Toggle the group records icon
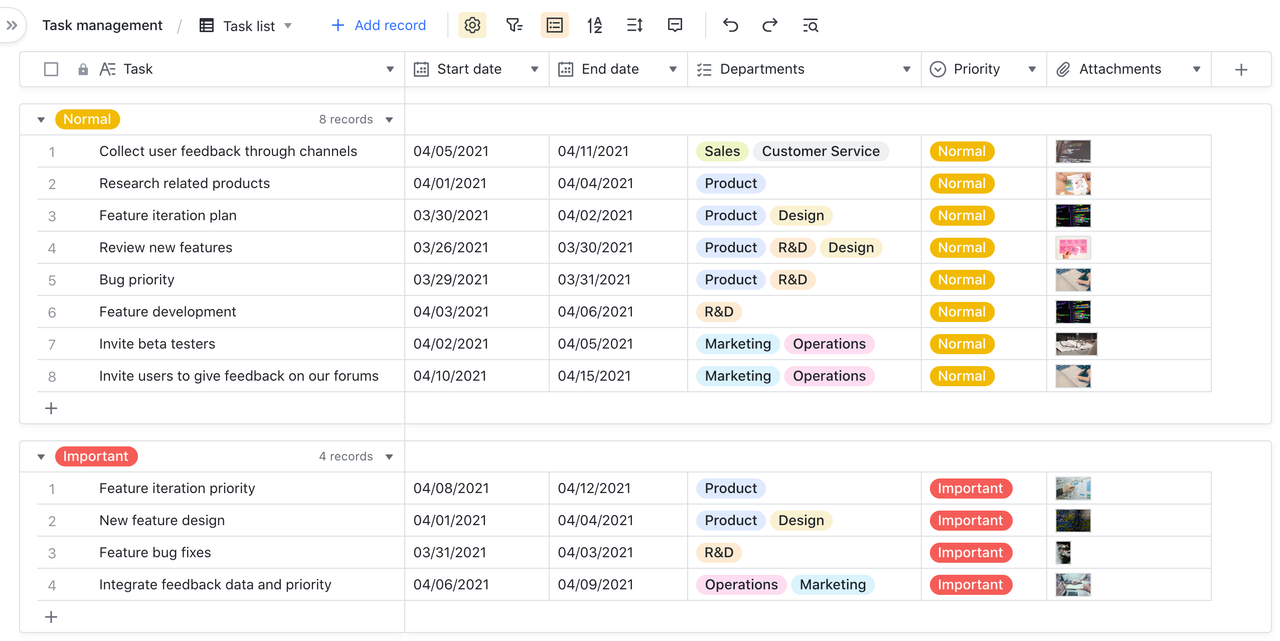Viewport: 1280px width, 641px height. [x=554, y=25]
